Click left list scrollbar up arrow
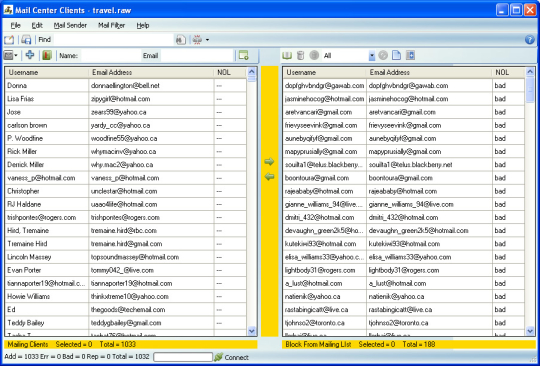Image resolution: width=540 pixels, height=366 pixels. (x=252, y=72)
